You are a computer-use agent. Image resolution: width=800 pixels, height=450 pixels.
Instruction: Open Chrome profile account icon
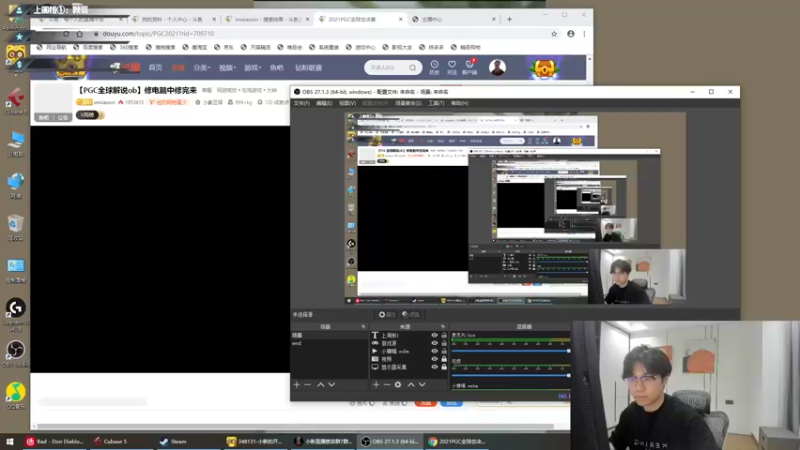point(570,34)
